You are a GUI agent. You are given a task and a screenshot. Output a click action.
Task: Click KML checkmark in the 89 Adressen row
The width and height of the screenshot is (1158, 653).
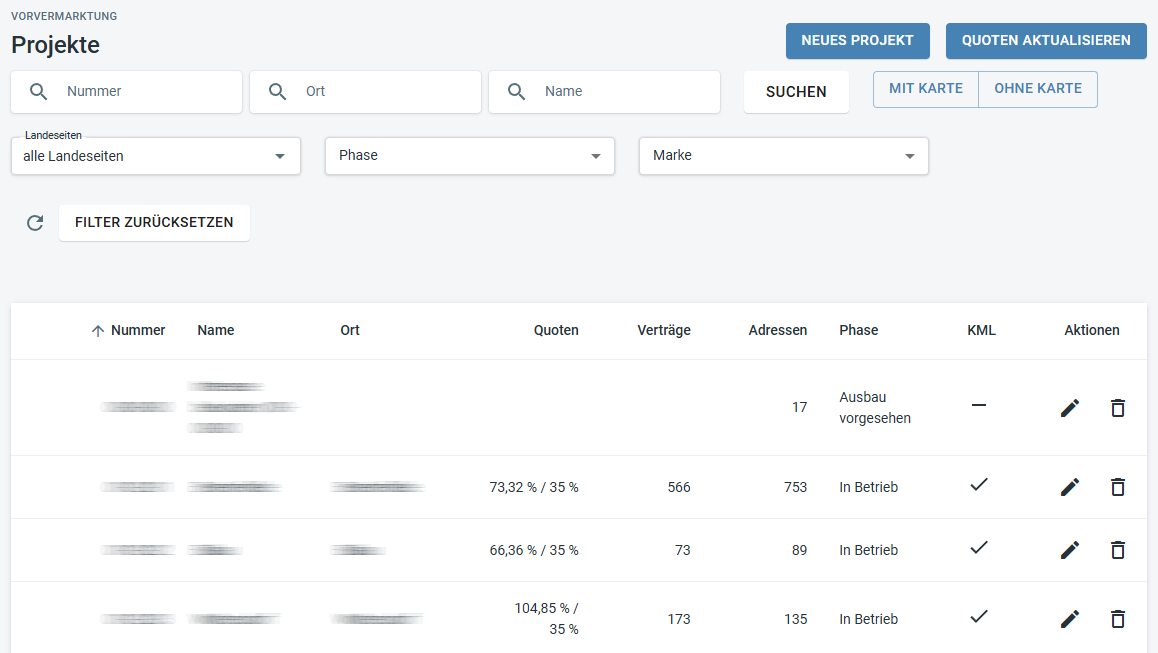pos(979,547)
